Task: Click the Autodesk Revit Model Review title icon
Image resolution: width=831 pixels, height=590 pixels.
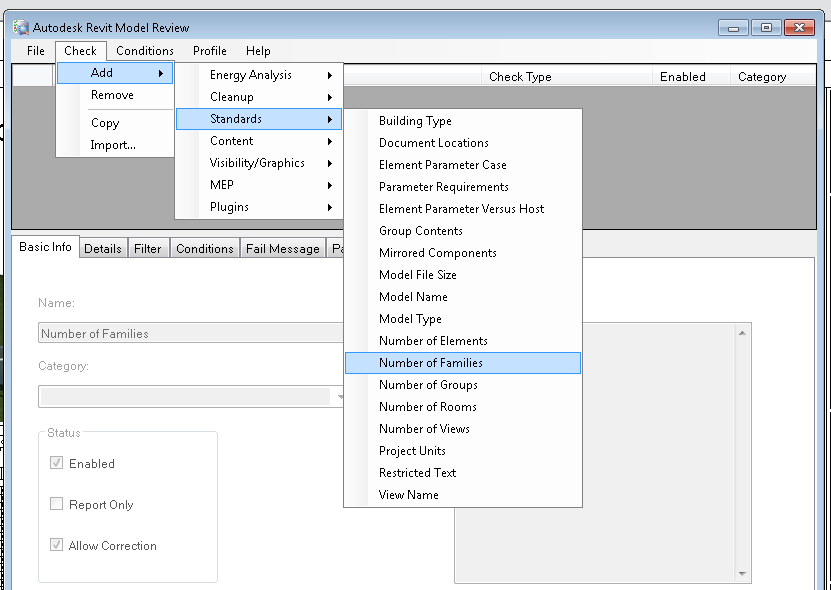Action: click(21, 27)
